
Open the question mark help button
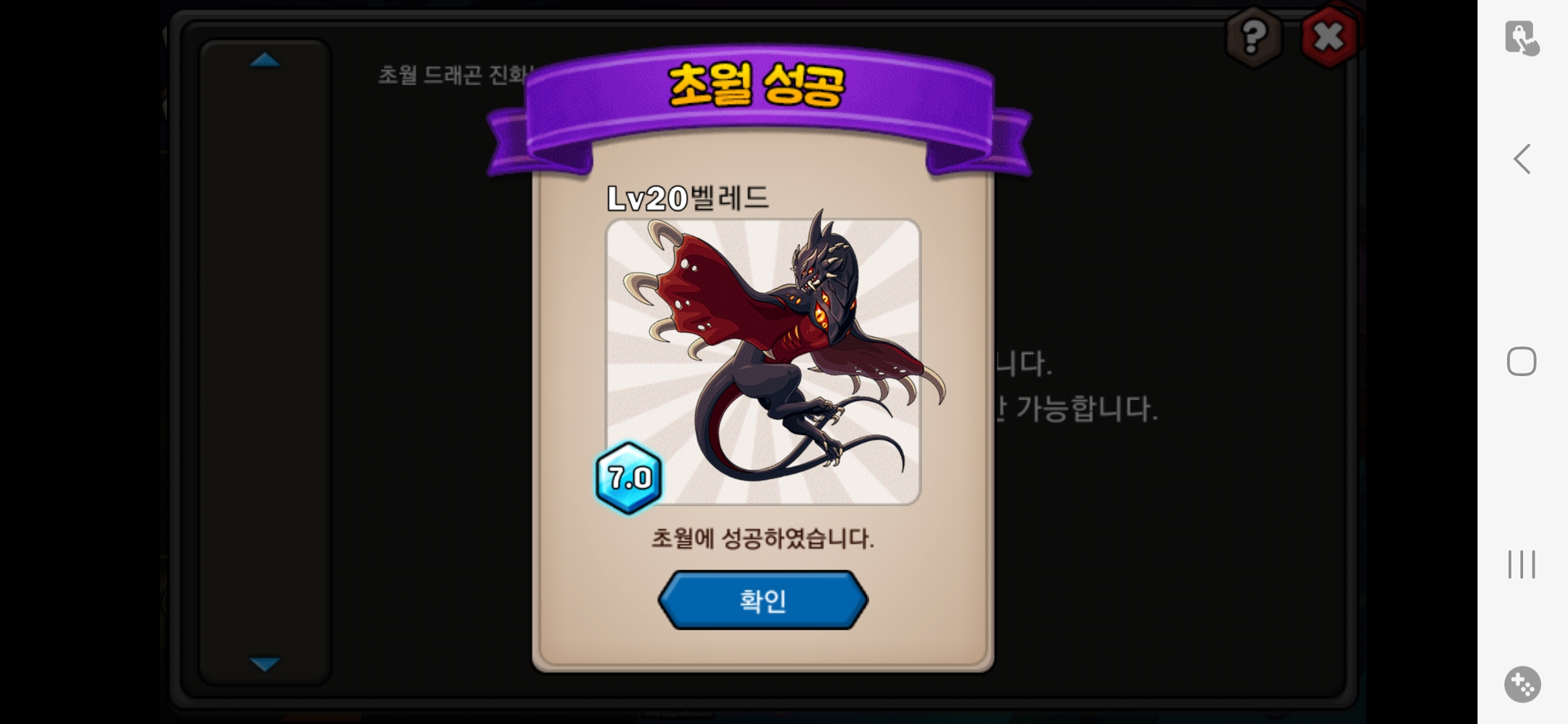[1254, 36]
